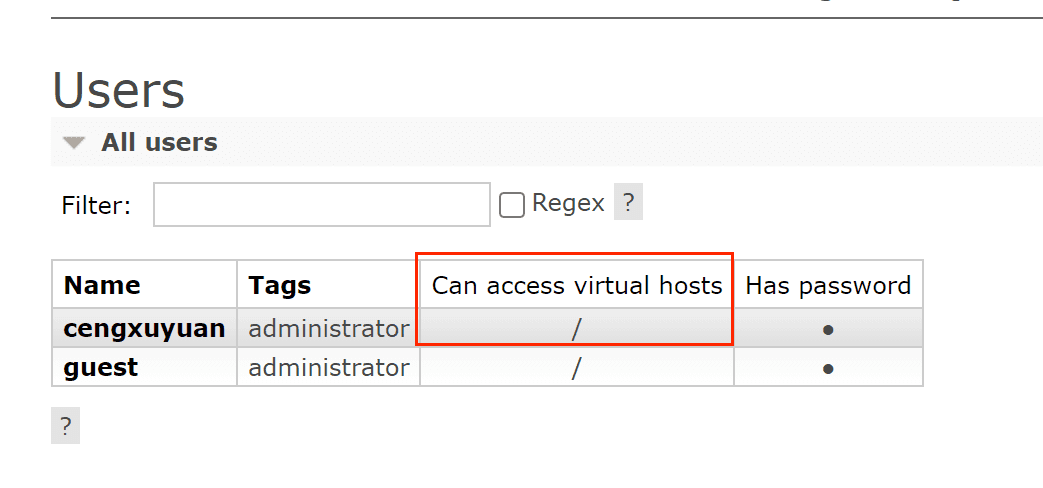The image size is (1043, 488).
Task: Open the help icon next to Regex
Action: coord(628,203)
